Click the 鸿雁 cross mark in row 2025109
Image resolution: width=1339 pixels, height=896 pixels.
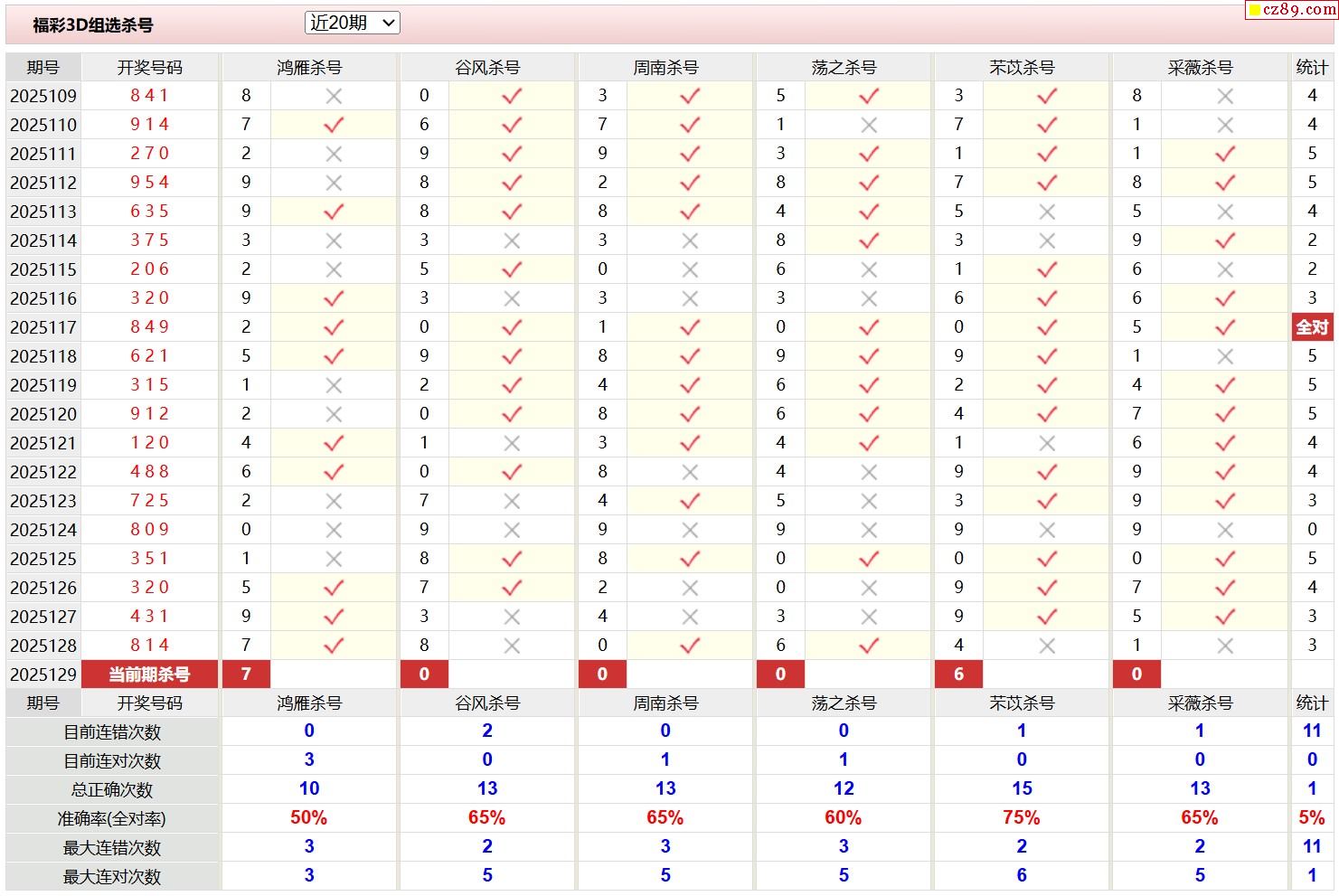tap(334, 96)
